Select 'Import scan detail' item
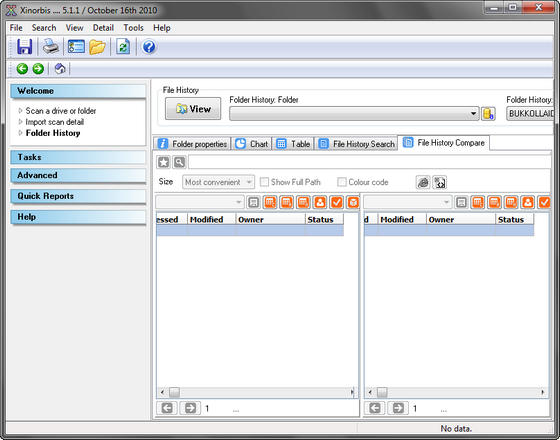Image resolution: width=560 pixels, height=440 pixels. [55, 122]
